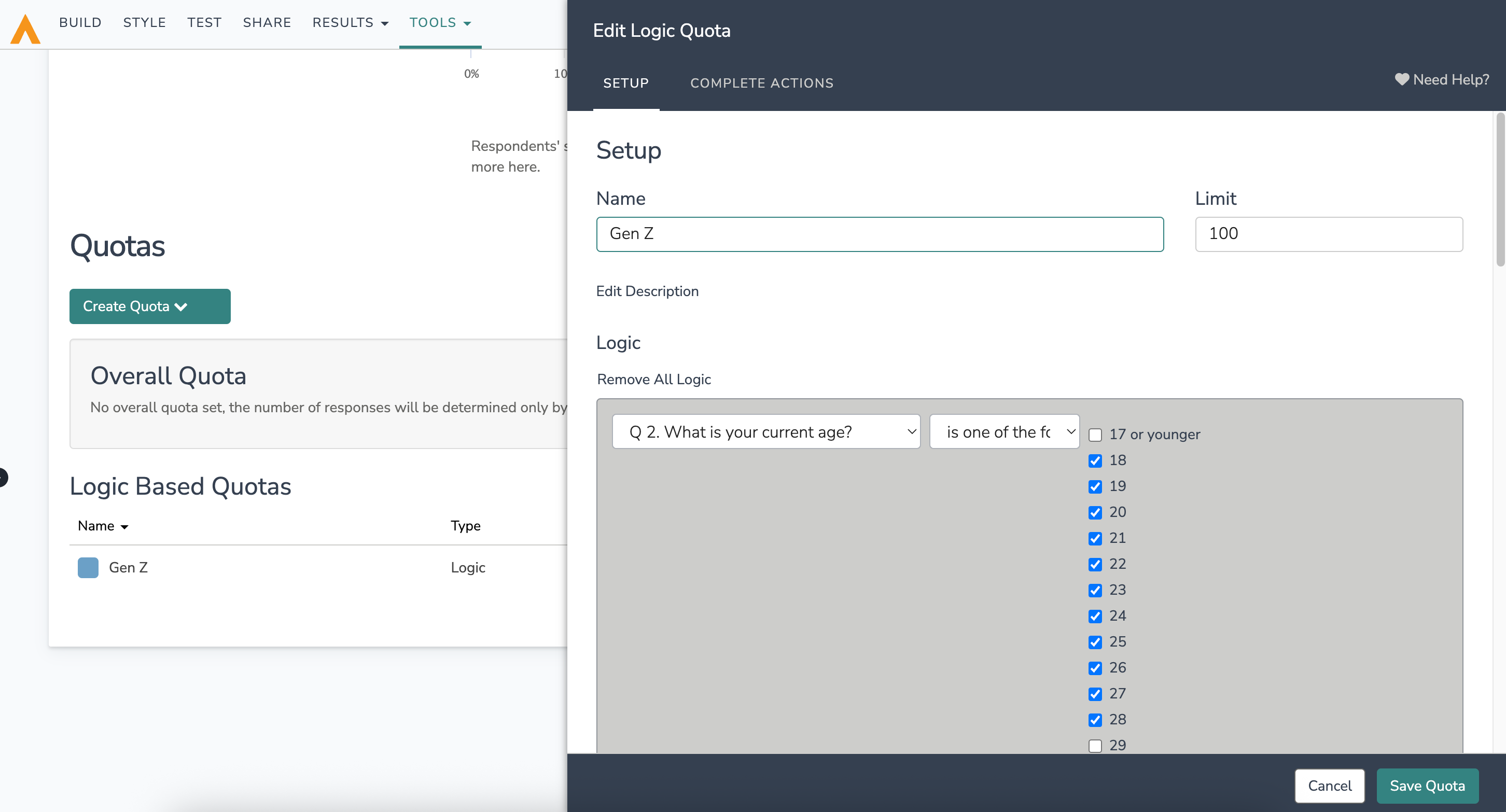Click the Gen Z blue color swatch
This screenshot has width=1506, height=812.
88,567
